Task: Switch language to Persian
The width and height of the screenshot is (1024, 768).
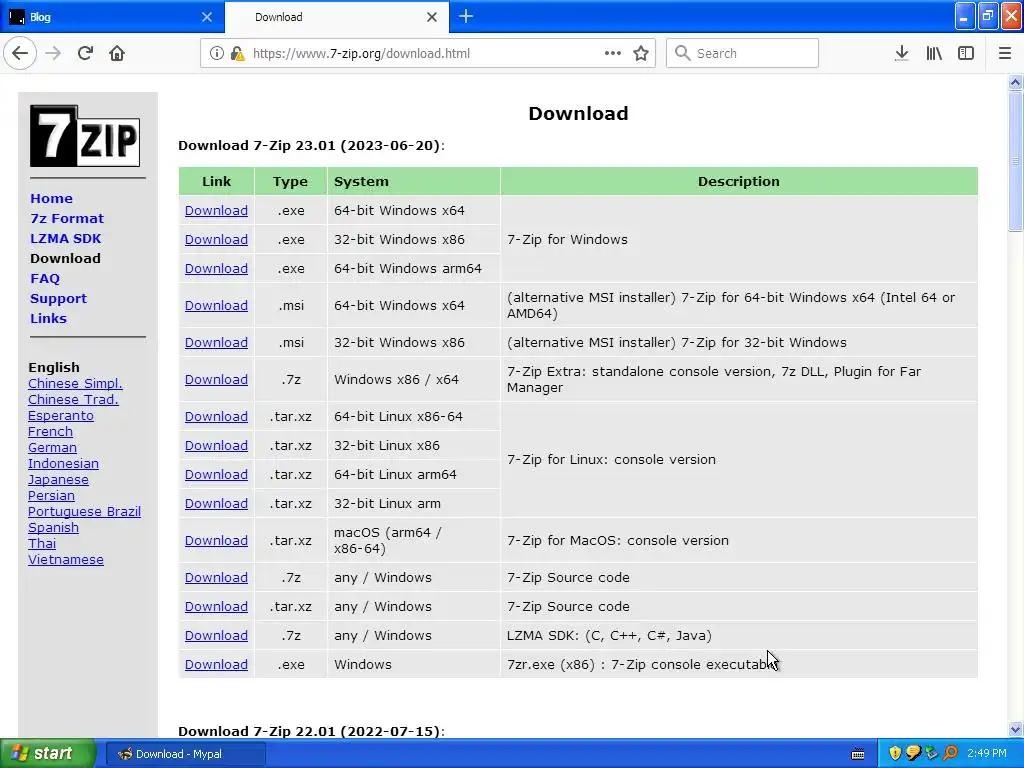Action: (x=51, y=496)
